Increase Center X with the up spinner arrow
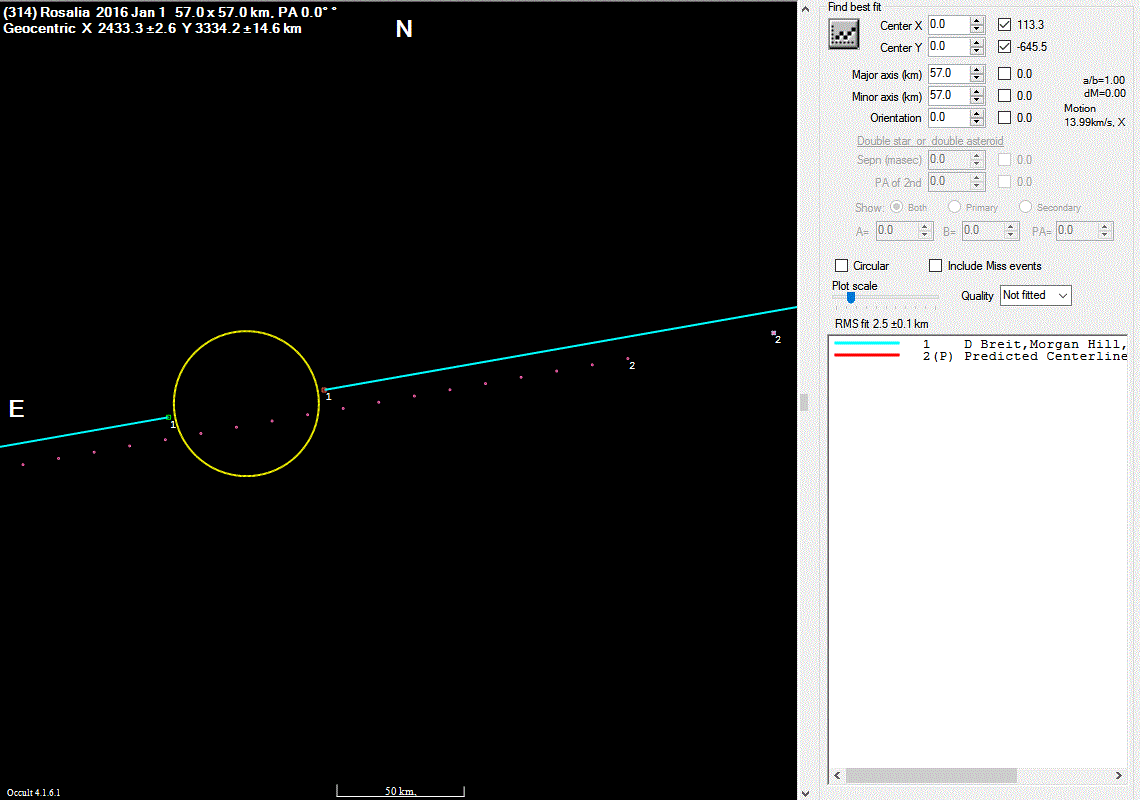Screen dimensions: 1140x800 tap(977, 20)
